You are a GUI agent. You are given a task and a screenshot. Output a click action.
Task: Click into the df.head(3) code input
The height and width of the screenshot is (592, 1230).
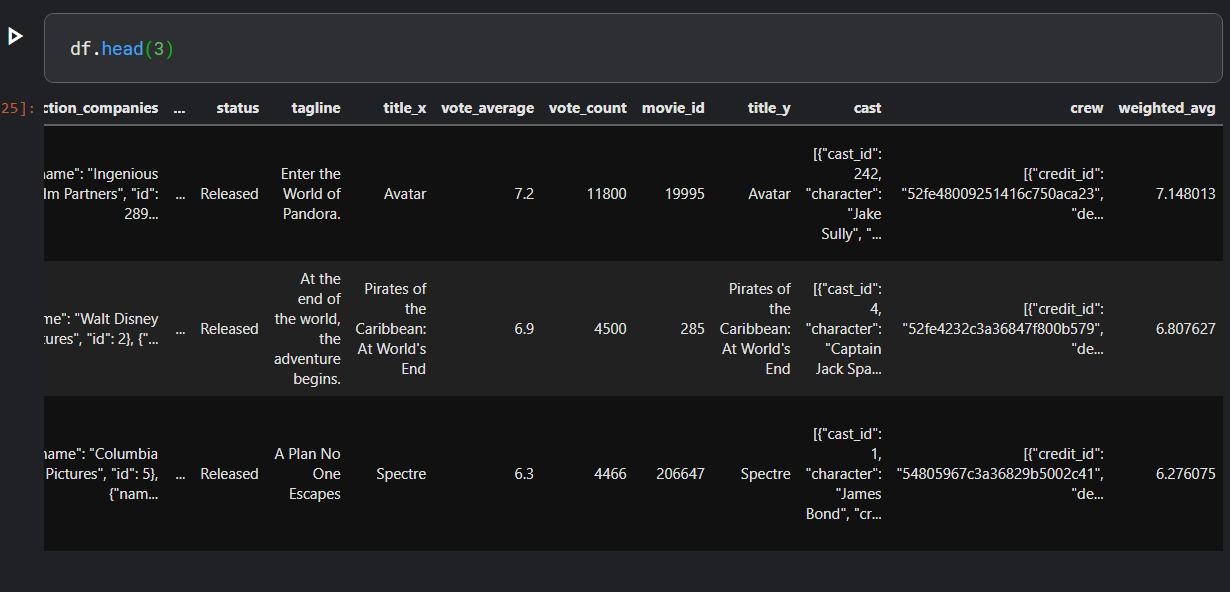click(x=633, y=48)
